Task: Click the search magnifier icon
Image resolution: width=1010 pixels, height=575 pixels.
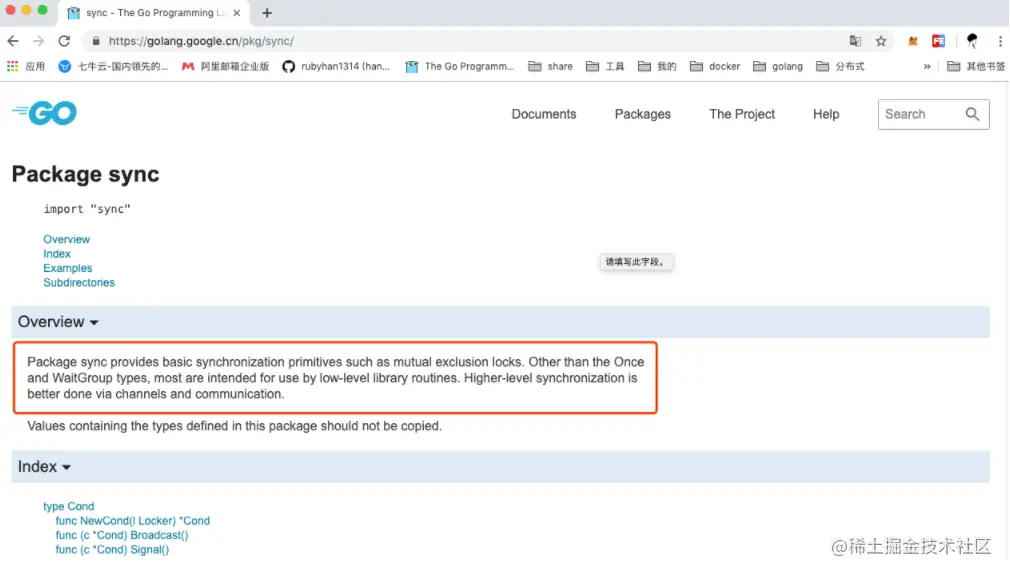Action: point(972,114)
